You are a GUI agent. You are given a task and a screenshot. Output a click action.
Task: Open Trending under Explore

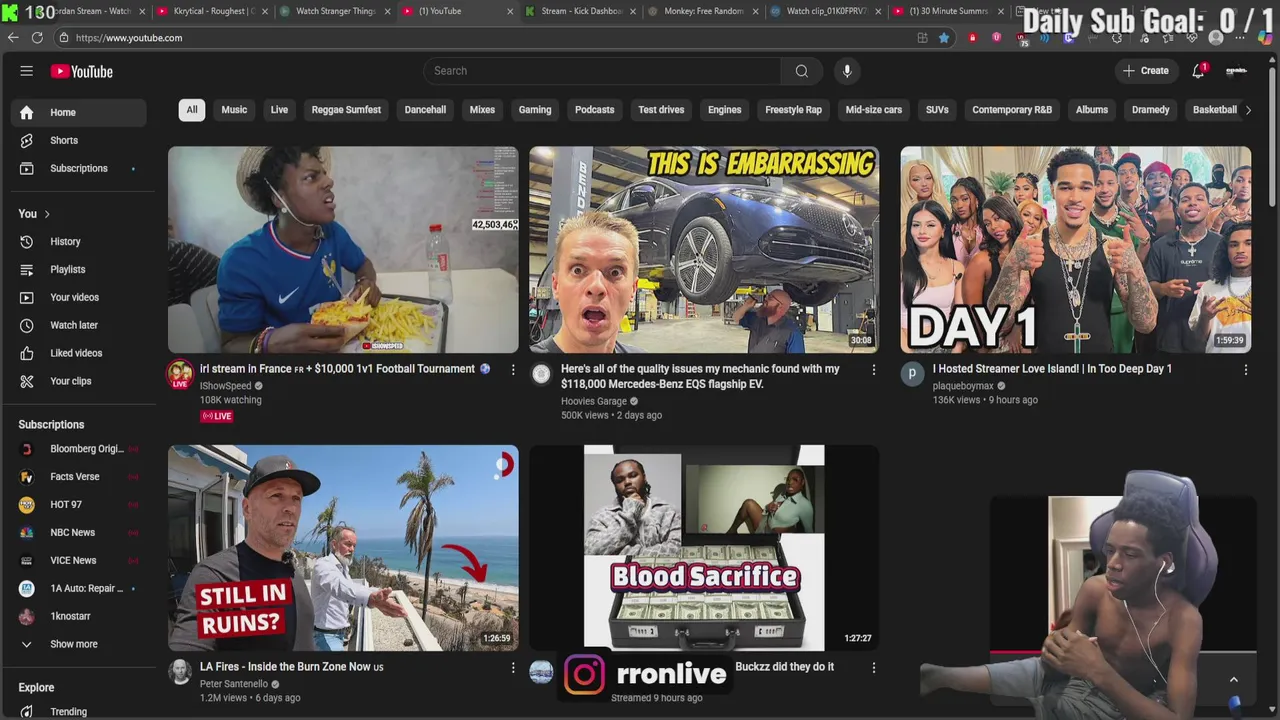pyautogui.click(x=79, y=711)
